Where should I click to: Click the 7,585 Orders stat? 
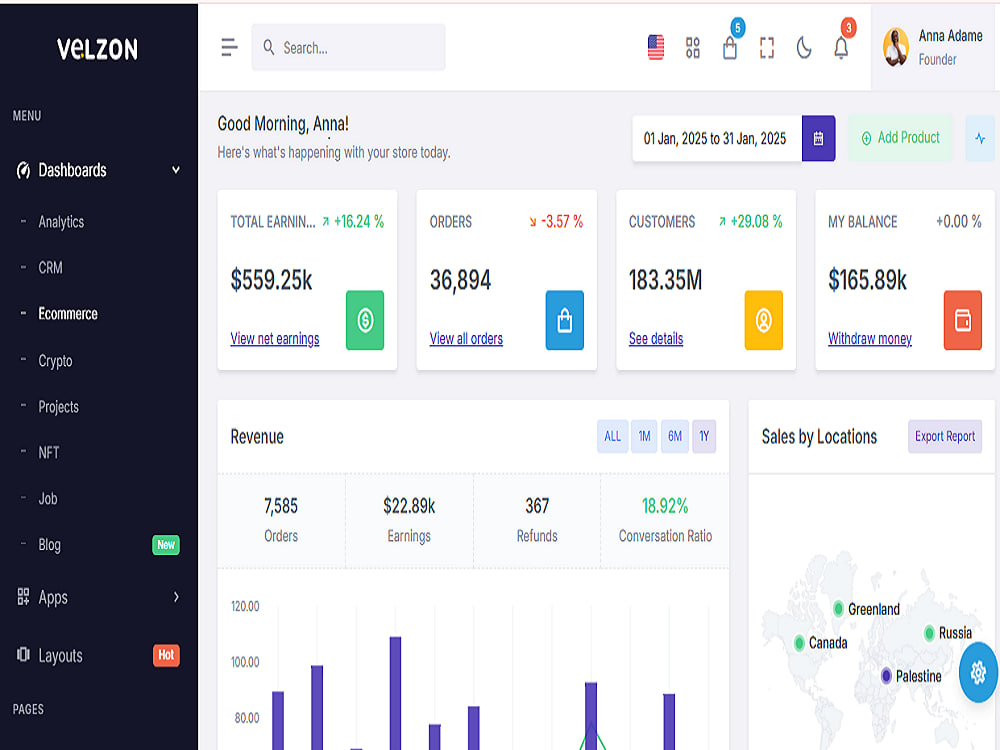pyautogui.click(x=281, y=506)
